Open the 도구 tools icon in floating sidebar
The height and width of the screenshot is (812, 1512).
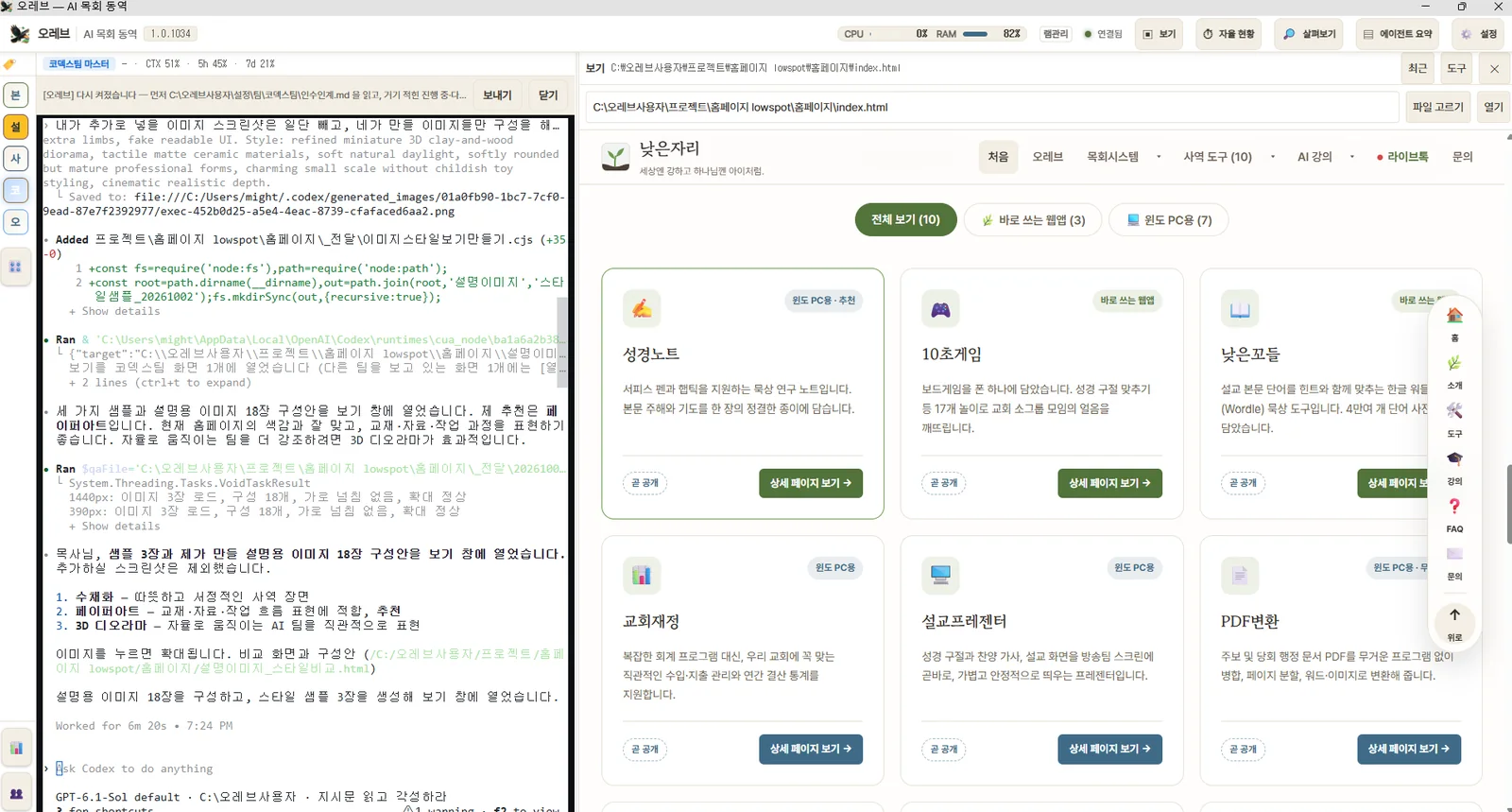[x=1454, y=410]
